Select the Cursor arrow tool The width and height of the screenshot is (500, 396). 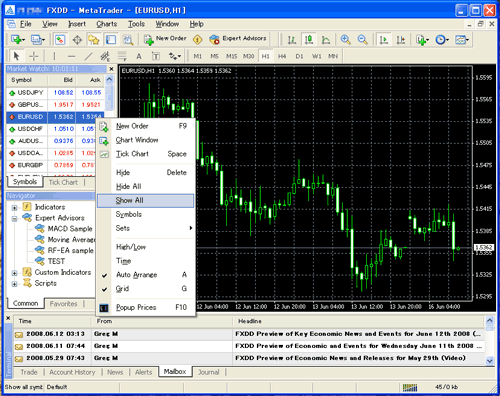click(16, 56)
